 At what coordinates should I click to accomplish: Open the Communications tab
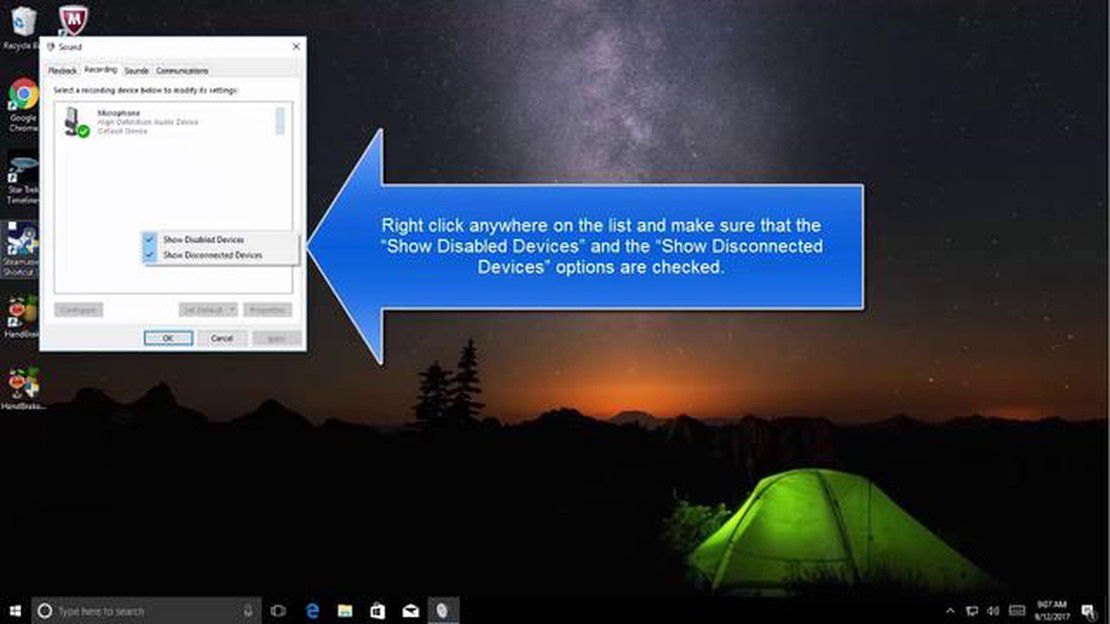(x=182, y=71)
